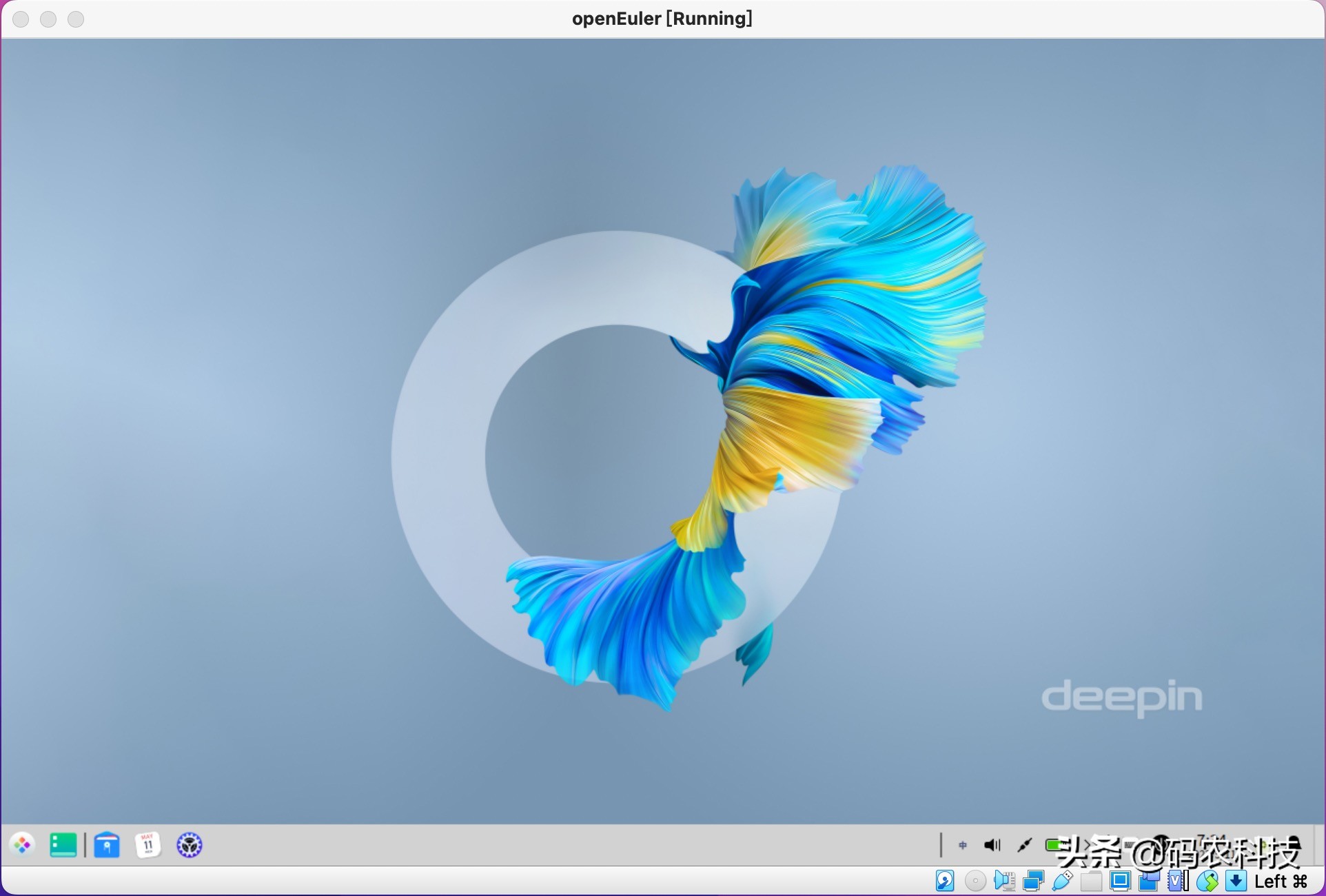This screenshot has width=1326, height=896.
Task: Click the openEuler [Running] window title bar
Action: pyautogui.click(x=662, y=19)
